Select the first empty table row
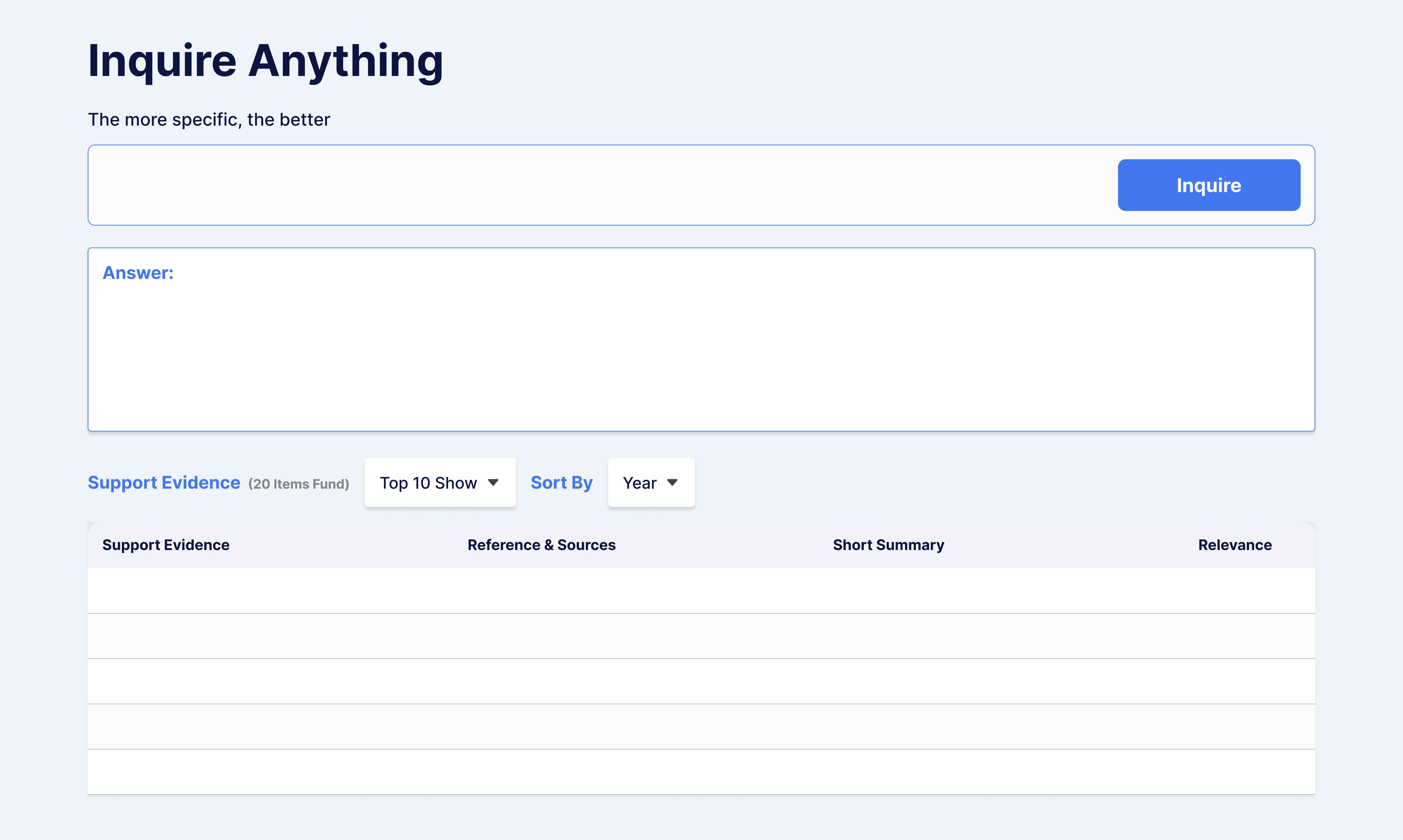This screenshot has width=1403, height=840. (701, 591)
